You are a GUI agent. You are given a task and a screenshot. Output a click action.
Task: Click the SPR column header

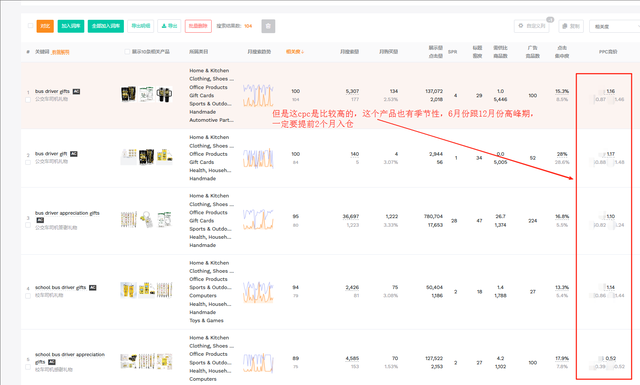point(452,52)
